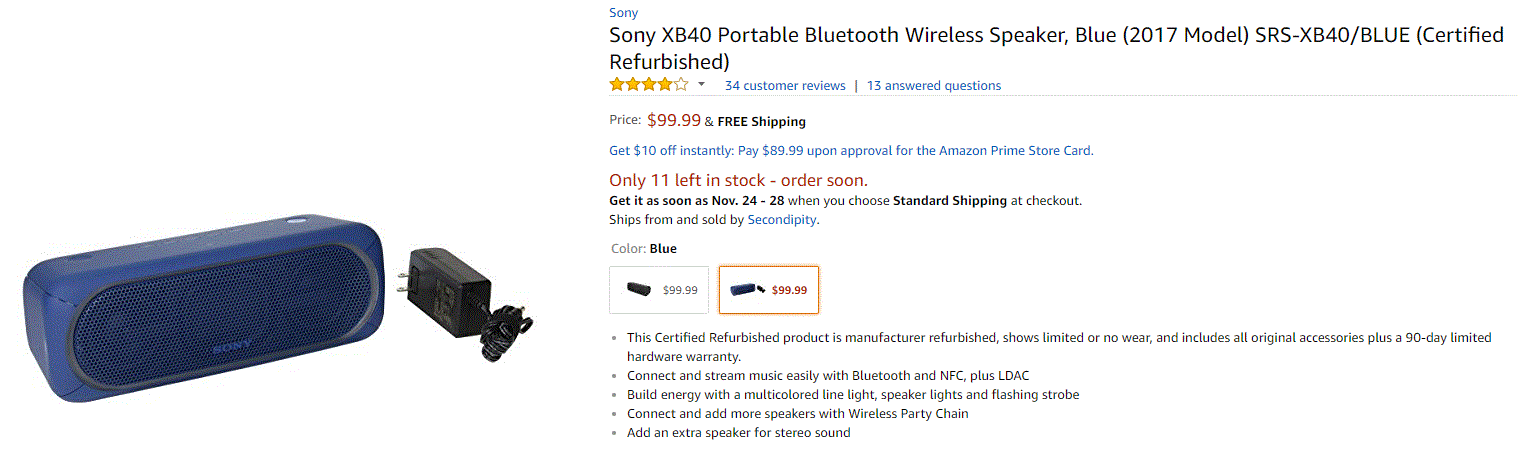Click the Sony XB40 product title
The height and width of the screenshot is (449, 1518).
1056,47
